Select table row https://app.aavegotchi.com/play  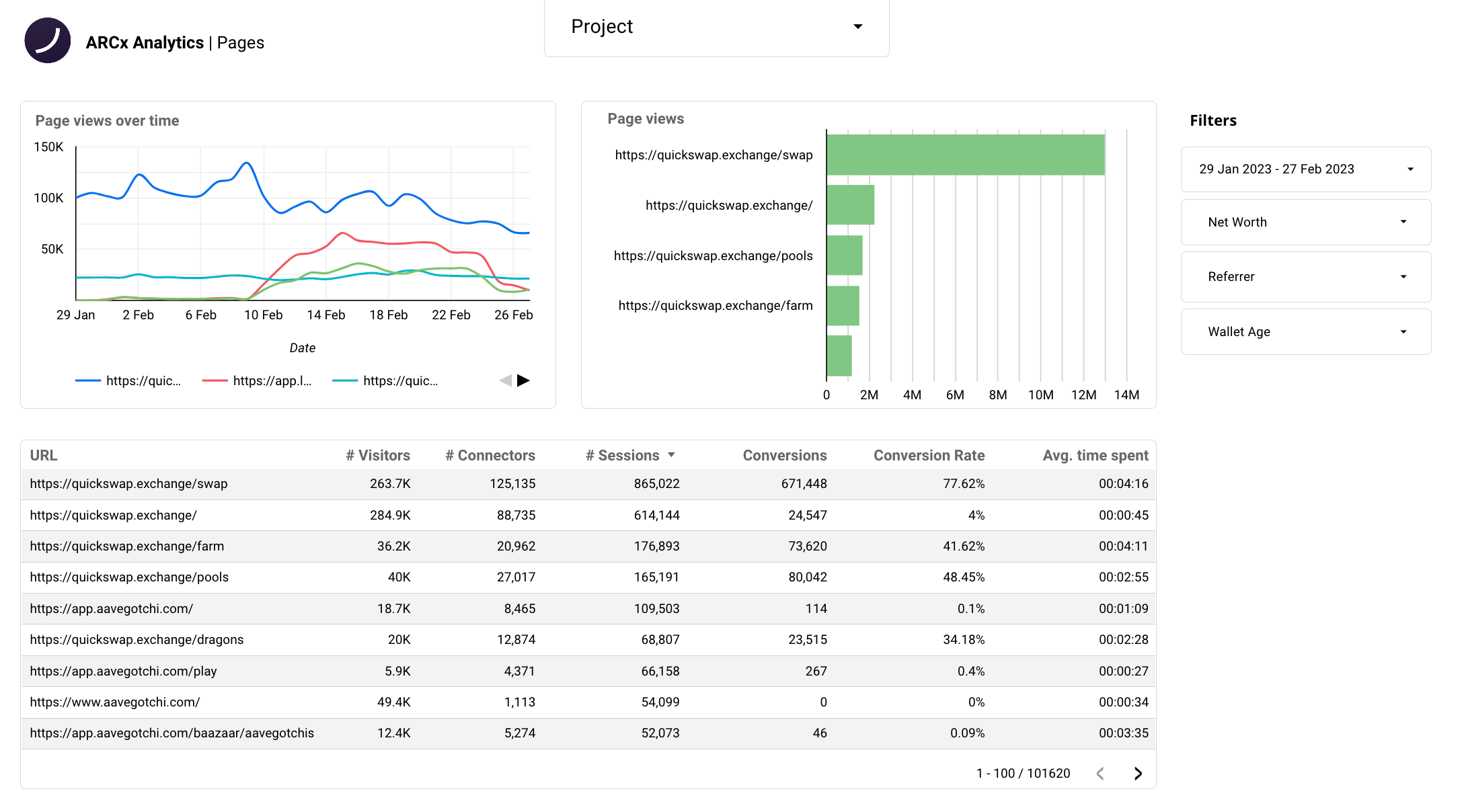coord(588,672)
